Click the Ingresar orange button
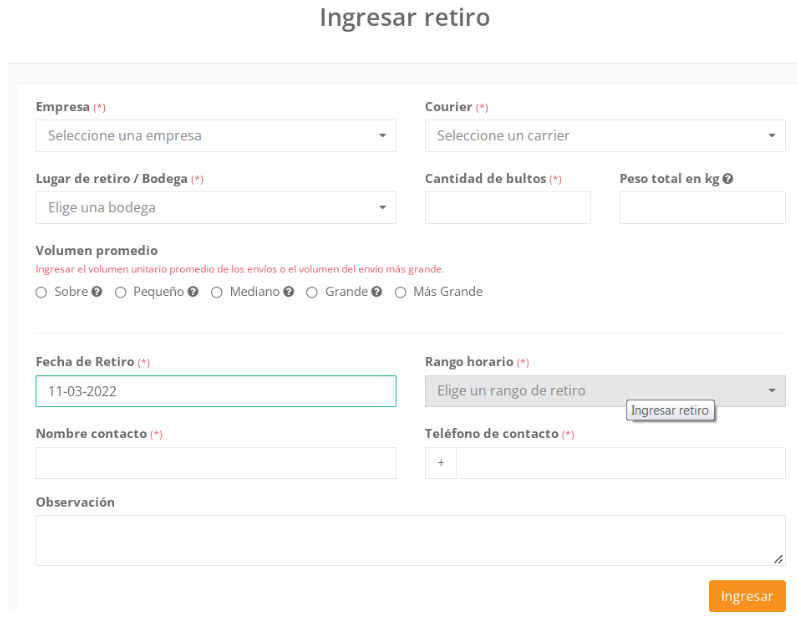The width and height of the screenshot is (797, 624). click(747, 596)
